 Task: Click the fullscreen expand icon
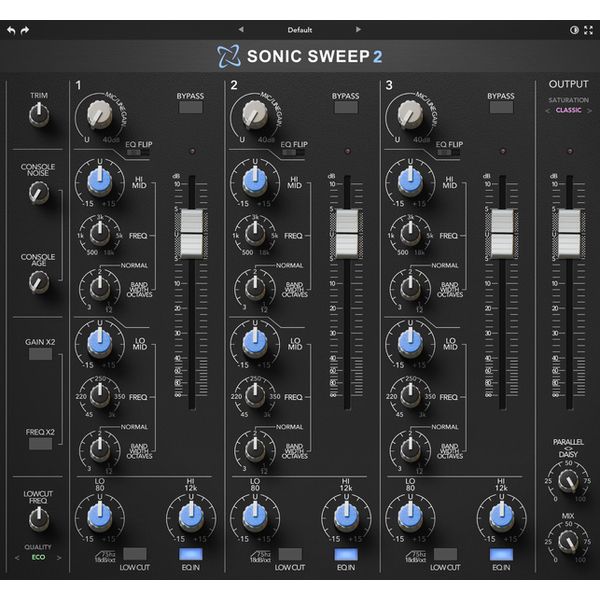coord(588,30)
